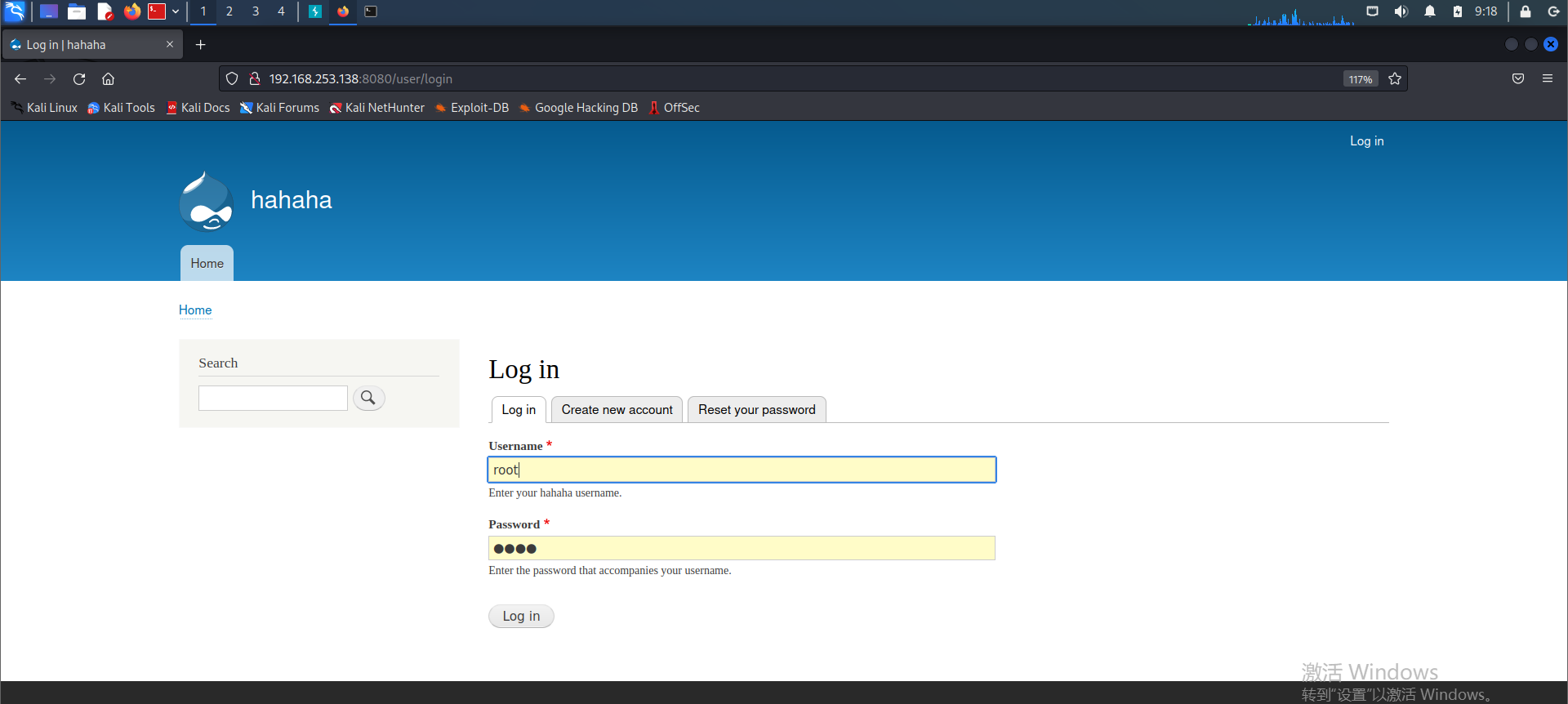Viewport: 1568px width, 704px height.
Task: Go back to previous page
Action: pyautogui.click(x=20, y=78)
